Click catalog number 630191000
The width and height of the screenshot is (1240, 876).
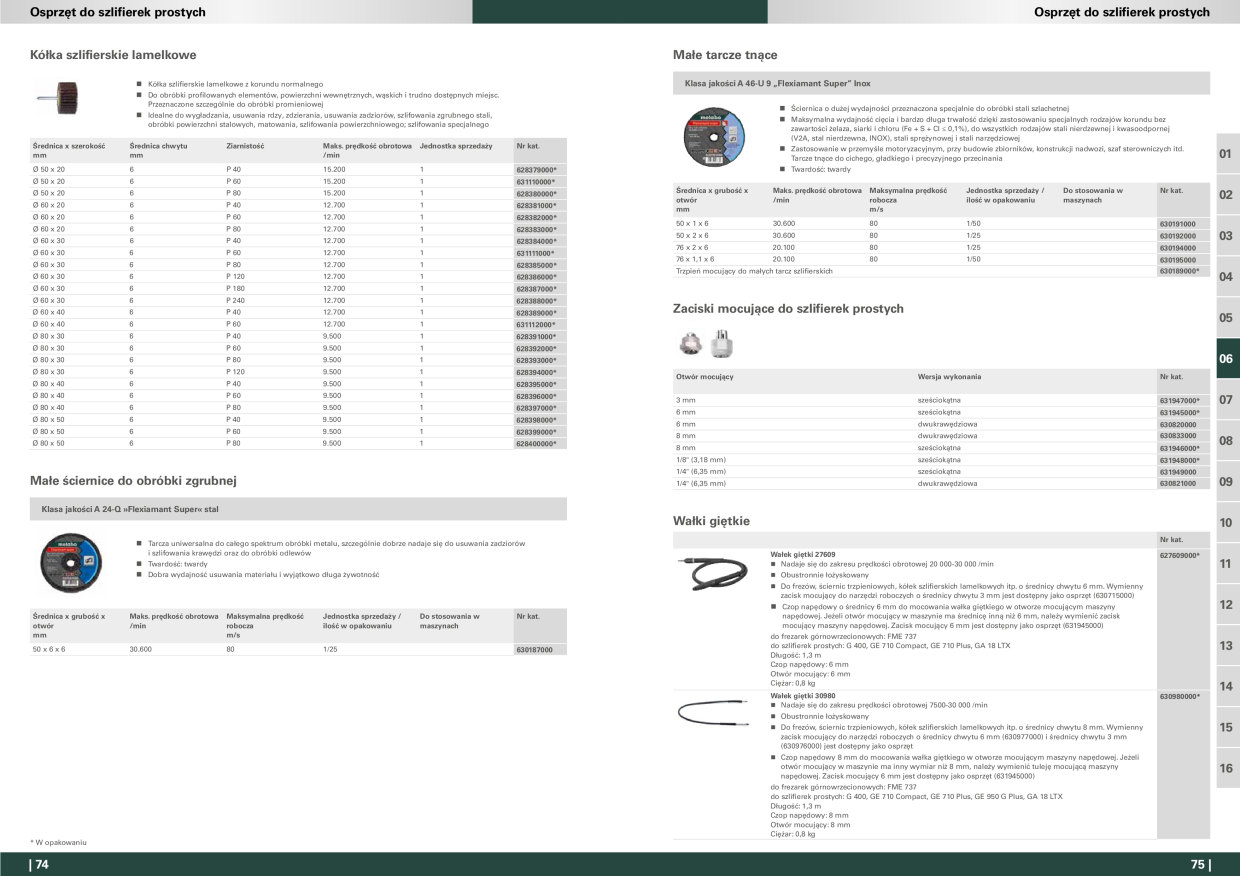[1178, 223]
